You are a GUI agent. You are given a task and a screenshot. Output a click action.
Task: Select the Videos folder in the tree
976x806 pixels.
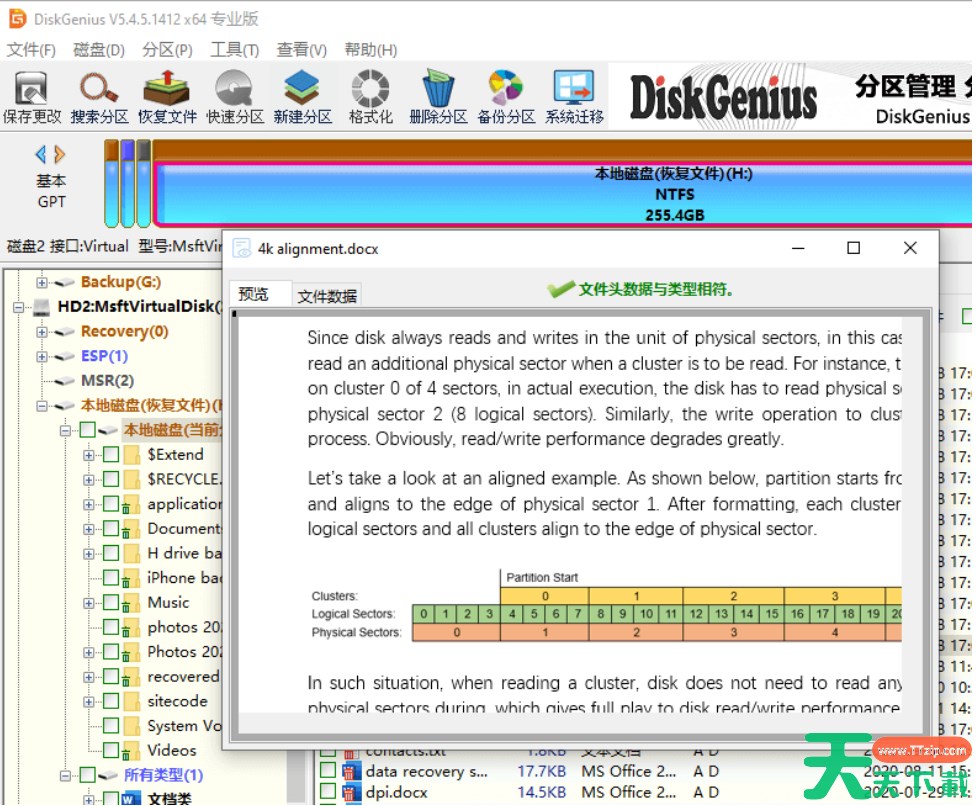point(172,751)
